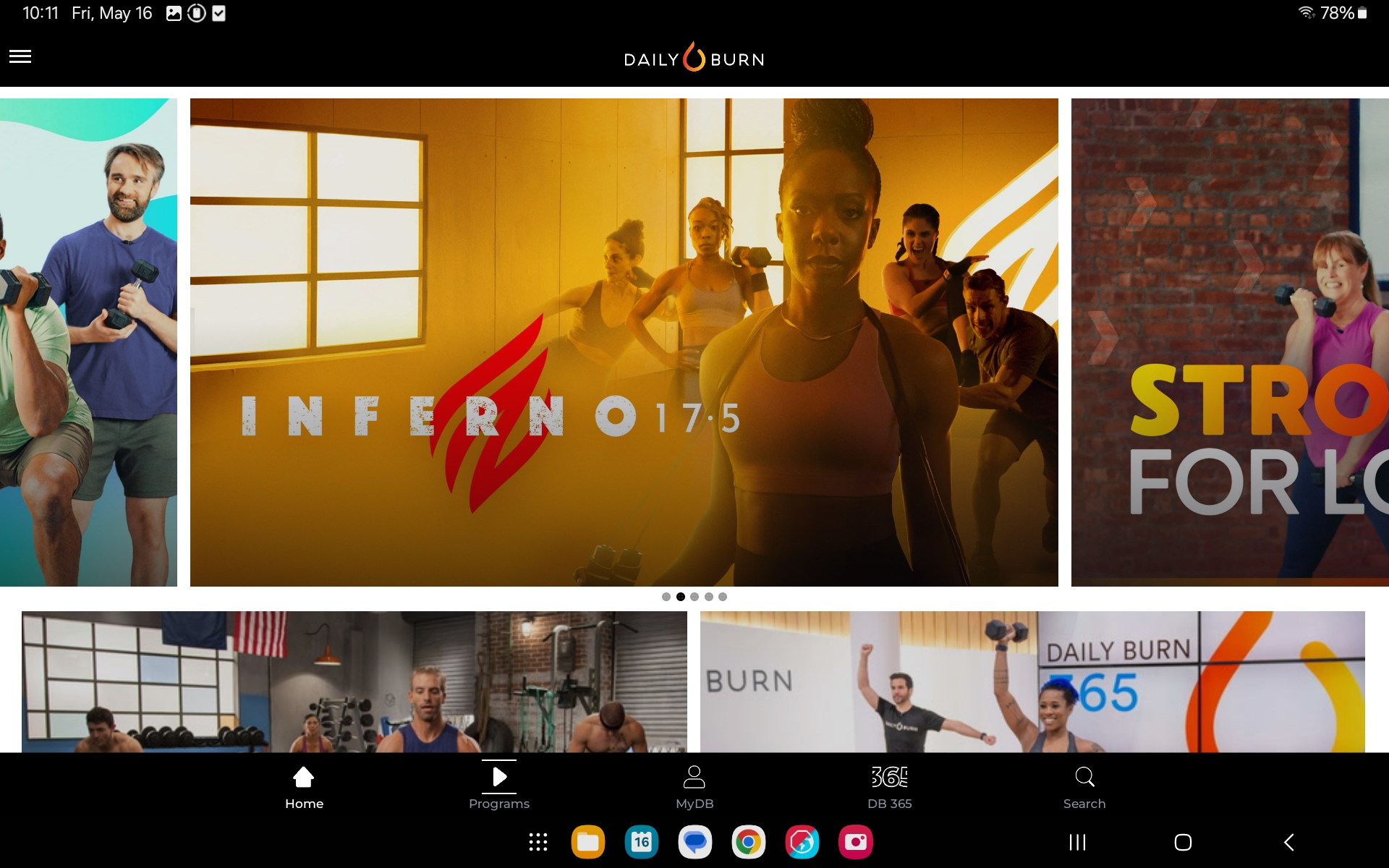Open the My Files folder app

[588, 842]
